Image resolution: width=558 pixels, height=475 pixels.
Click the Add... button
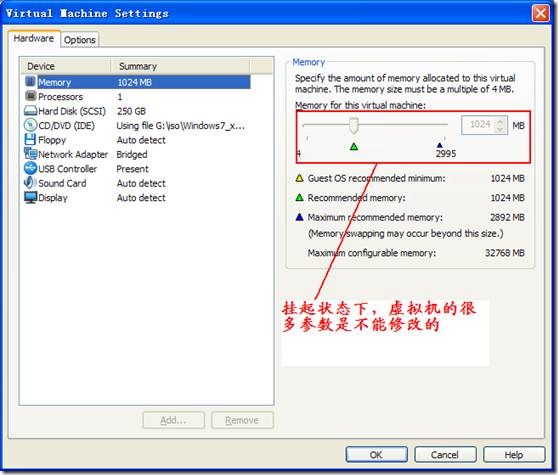pyautogui.click(x=174, y=420)
